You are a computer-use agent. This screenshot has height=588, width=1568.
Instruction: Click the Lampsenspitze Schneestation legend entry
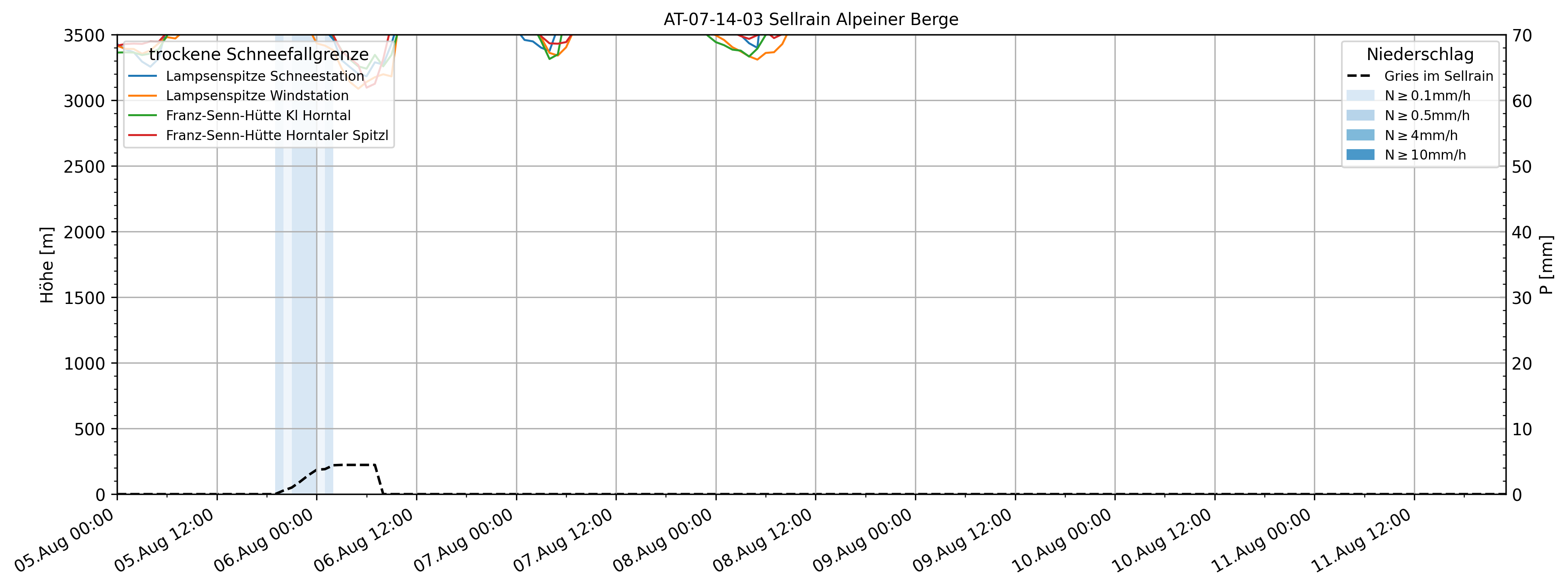click(265, 76)
